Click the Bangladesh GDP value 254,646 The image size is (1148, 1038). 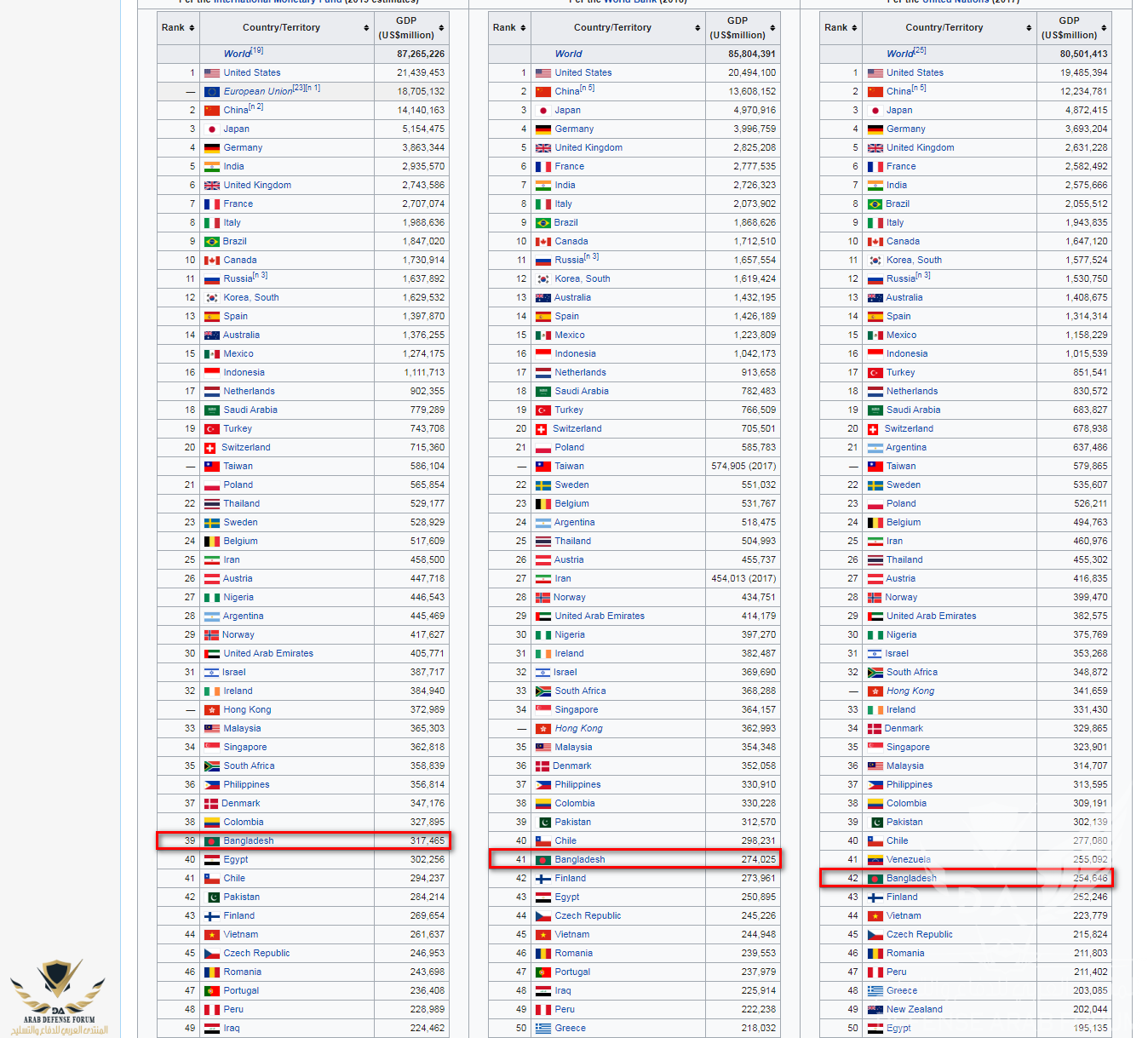[1090, 879]
